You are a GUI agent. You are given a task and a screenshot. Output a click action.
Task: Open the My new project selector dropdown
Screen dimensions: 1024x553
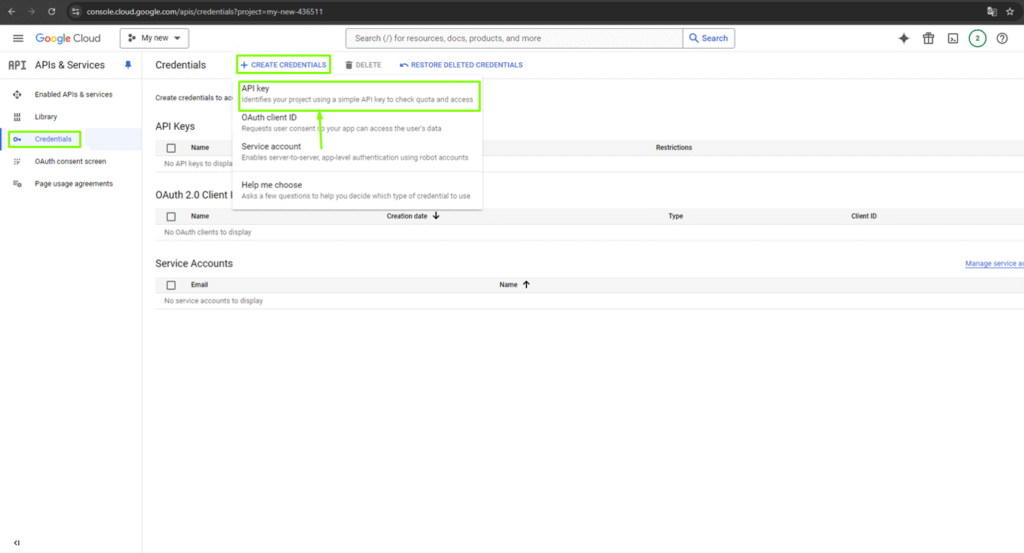tap(154, 39)
